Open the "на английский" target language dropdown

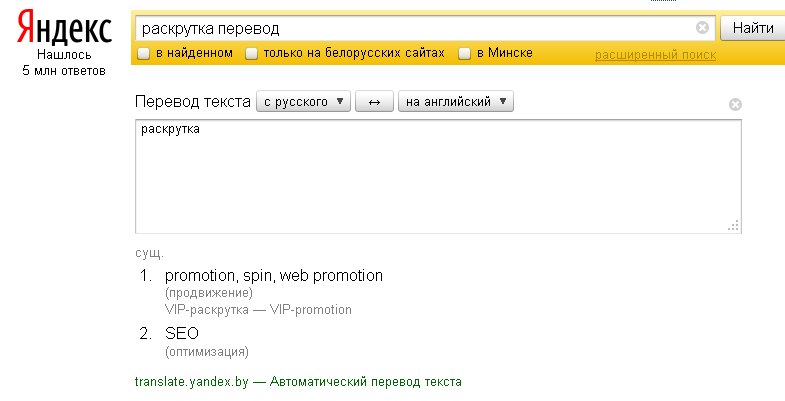tap(455, 102)
